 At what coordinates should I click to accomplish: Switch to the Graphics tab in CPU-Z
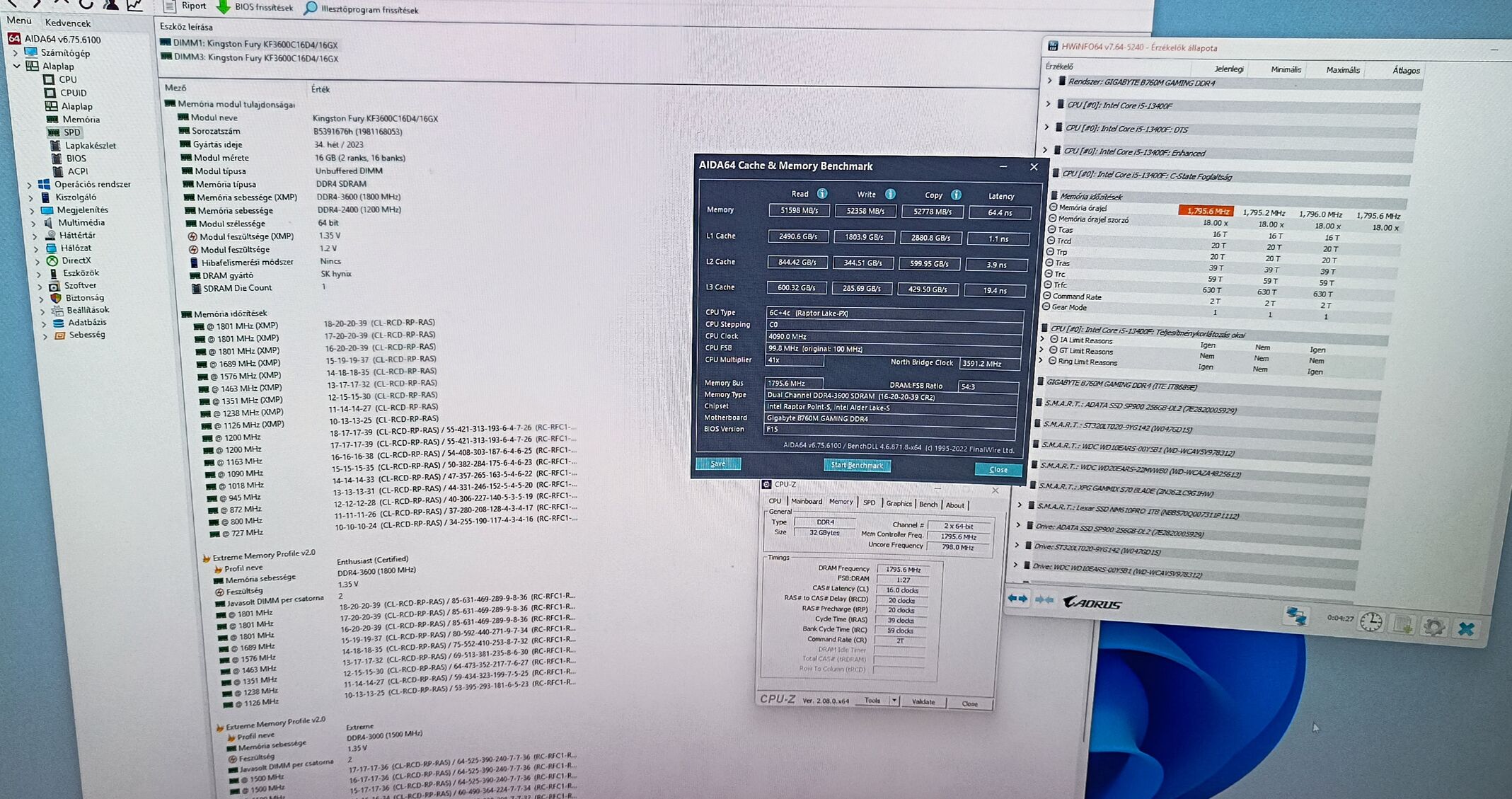tap(899, 503)
